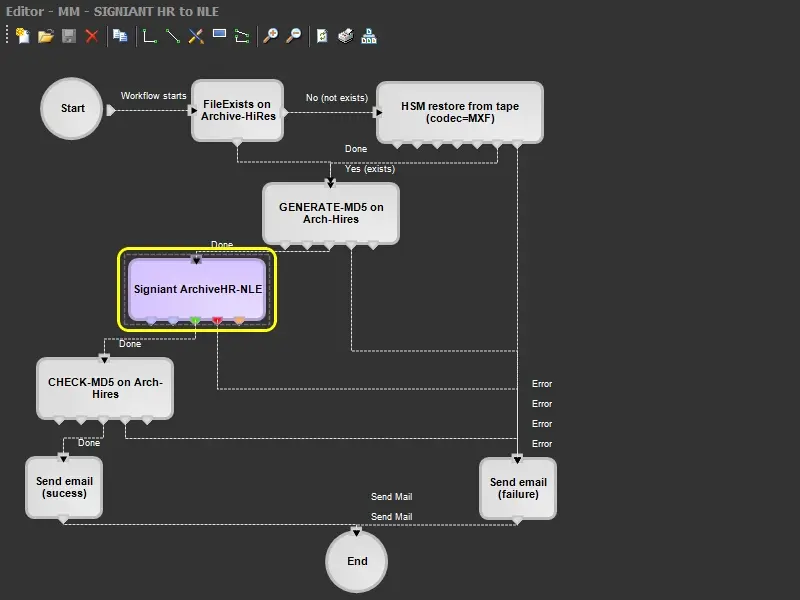800x600 pixels.
Task: Select the FileExists on Archive-HiRes node
Action: coord(238,110)
